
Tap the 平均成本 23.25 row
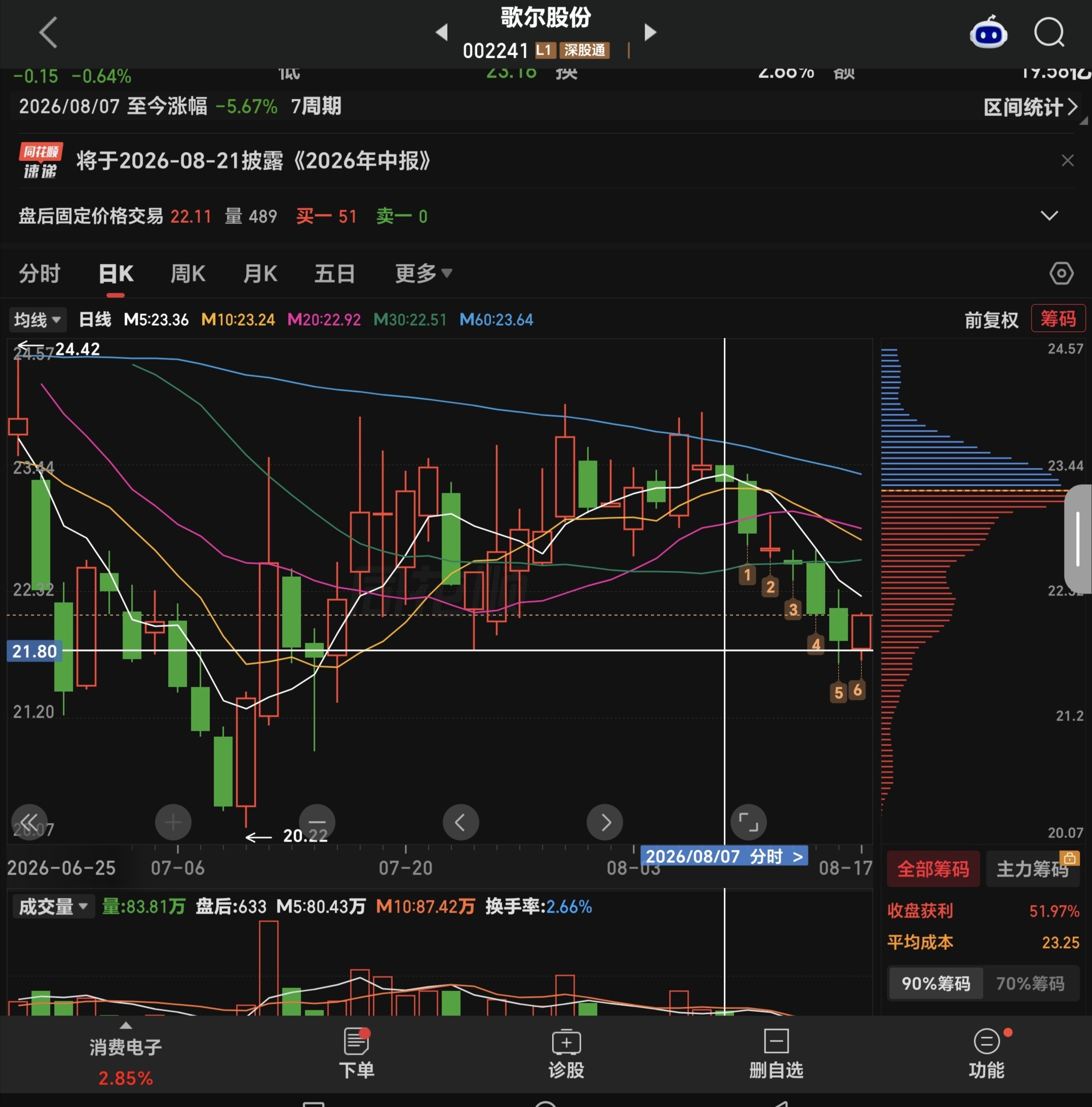[983, 942]
